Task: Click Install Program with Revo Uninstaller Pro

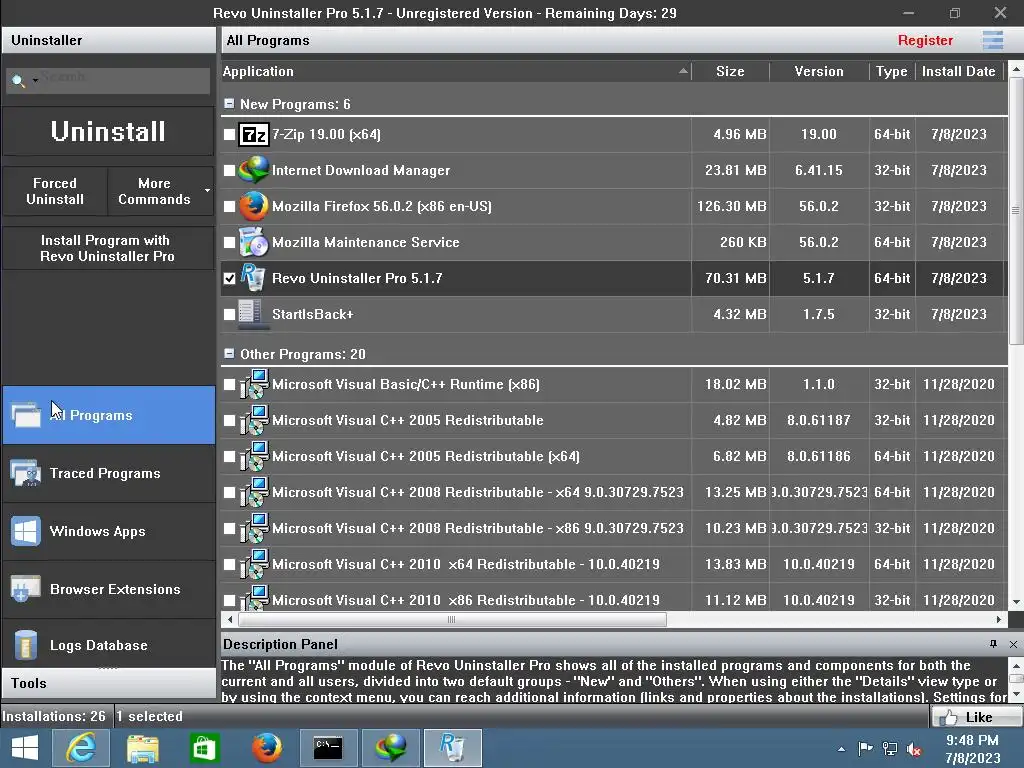Action: [108, 248]
